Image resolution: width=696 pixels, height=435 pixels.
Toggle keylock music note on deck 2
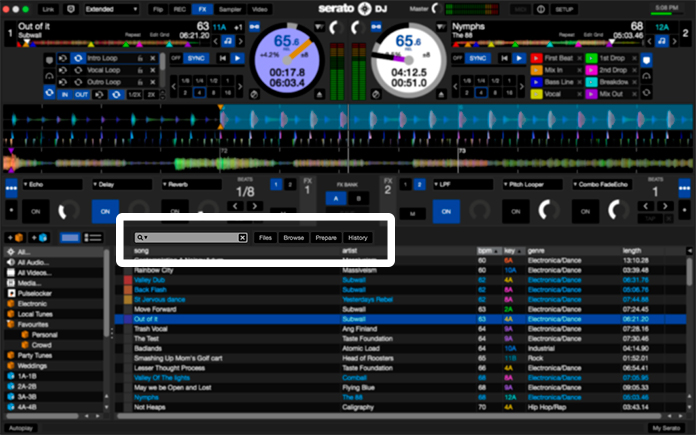point(661,41)
